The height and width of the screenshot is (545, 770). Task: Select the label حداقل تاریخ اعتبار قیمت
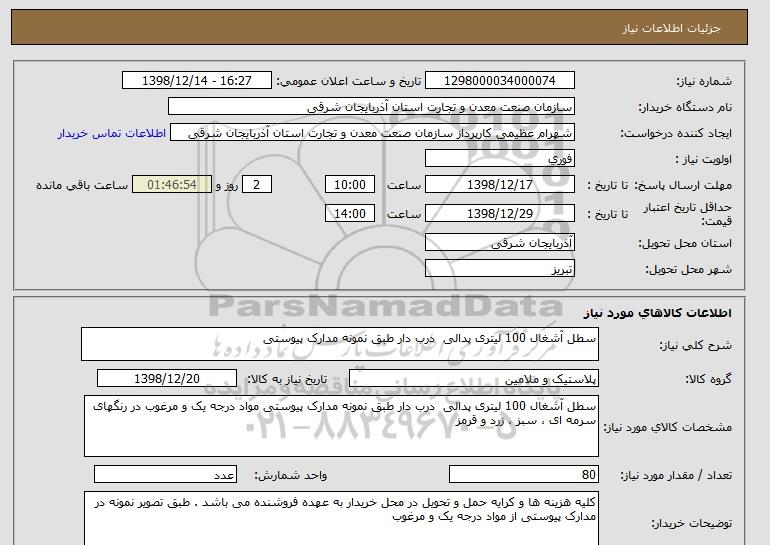[688, 214]
